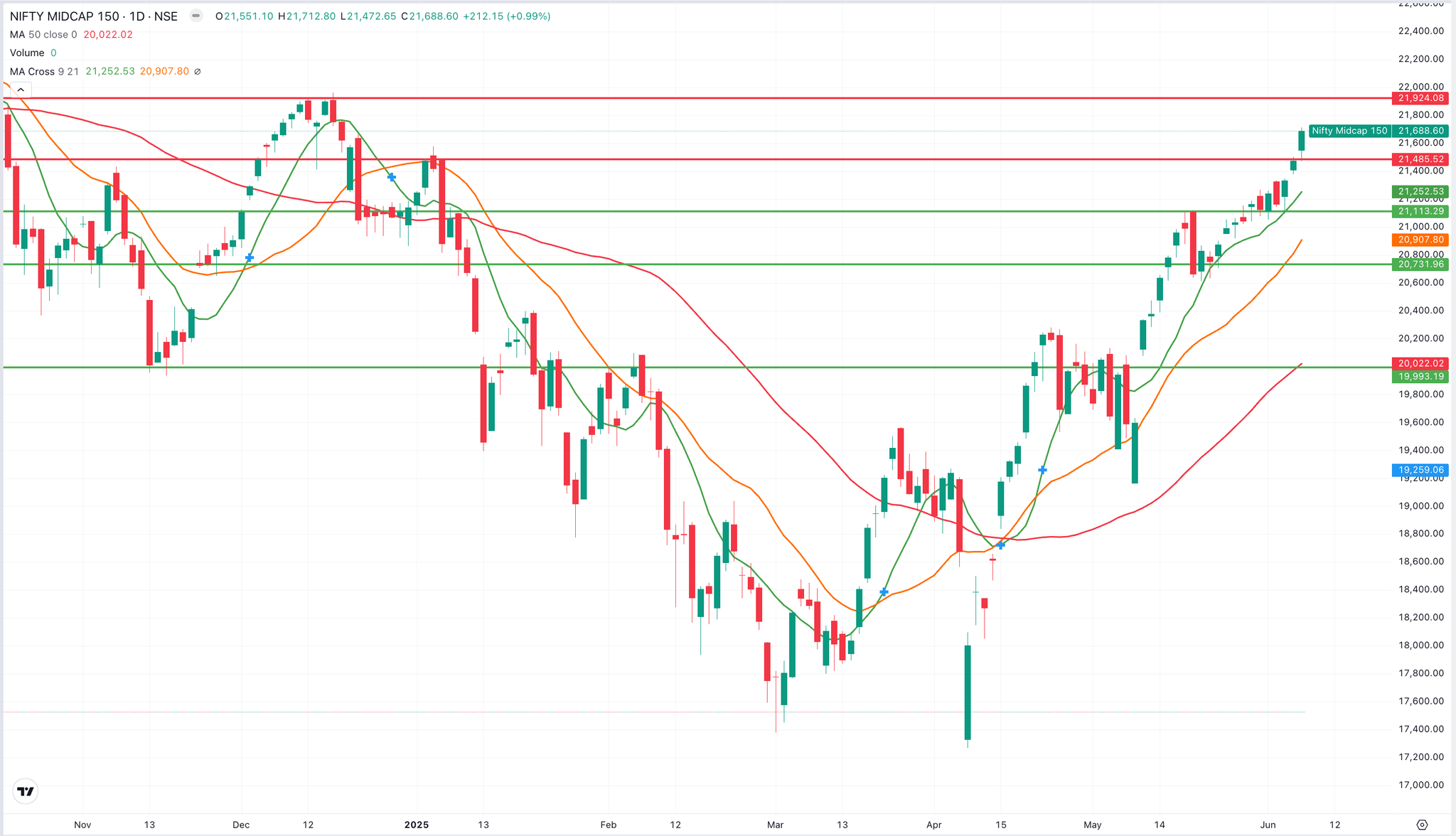The width and height of the screenshot is (1456, 836).
Task: Click the May label on the time axis
Action: (x=1093, y=825)
